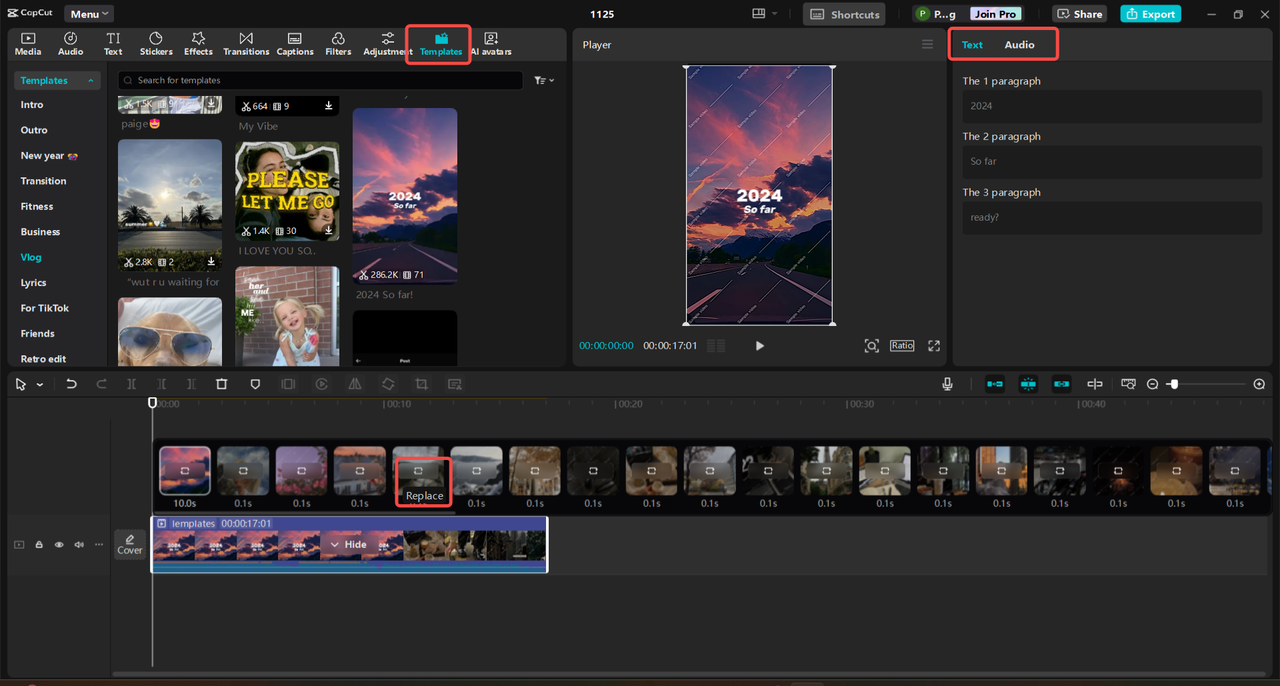1280x686 pixels.
Task: Click the preview axis icon near zoom slider
Action: [1128, 384]
